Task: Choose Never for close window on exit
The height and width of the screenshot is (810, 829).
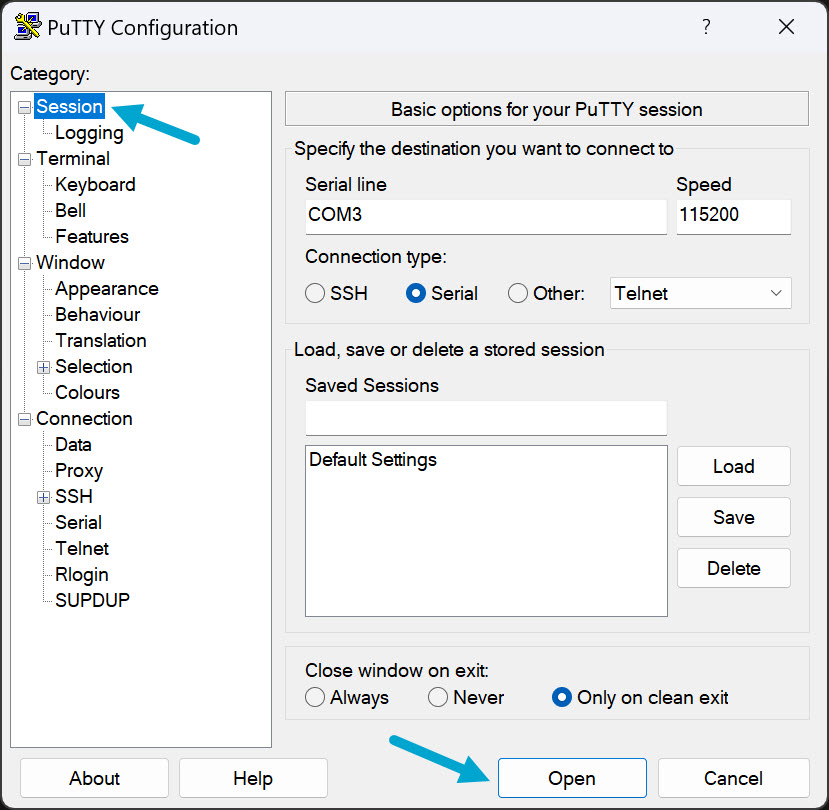Action: pyautogui.click(x=437, y=697)
